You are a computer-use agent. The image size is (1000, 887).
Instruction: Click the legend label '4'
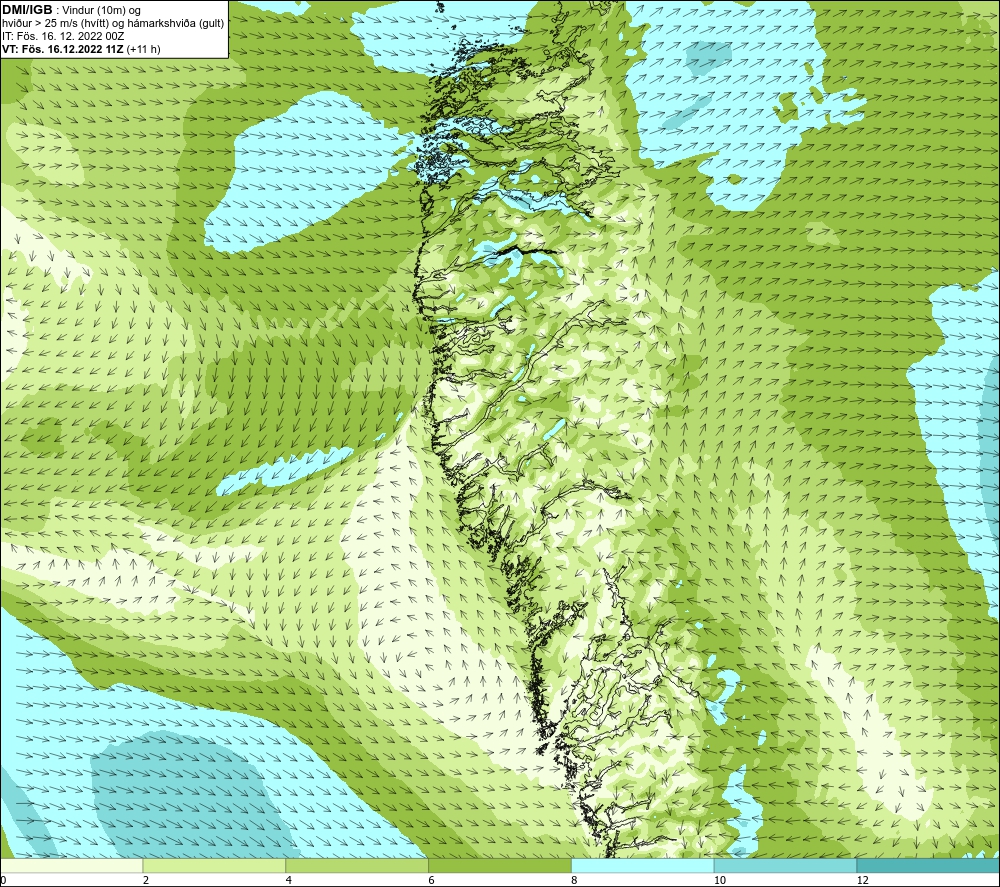pyautogui.click(x=289, y=880)
